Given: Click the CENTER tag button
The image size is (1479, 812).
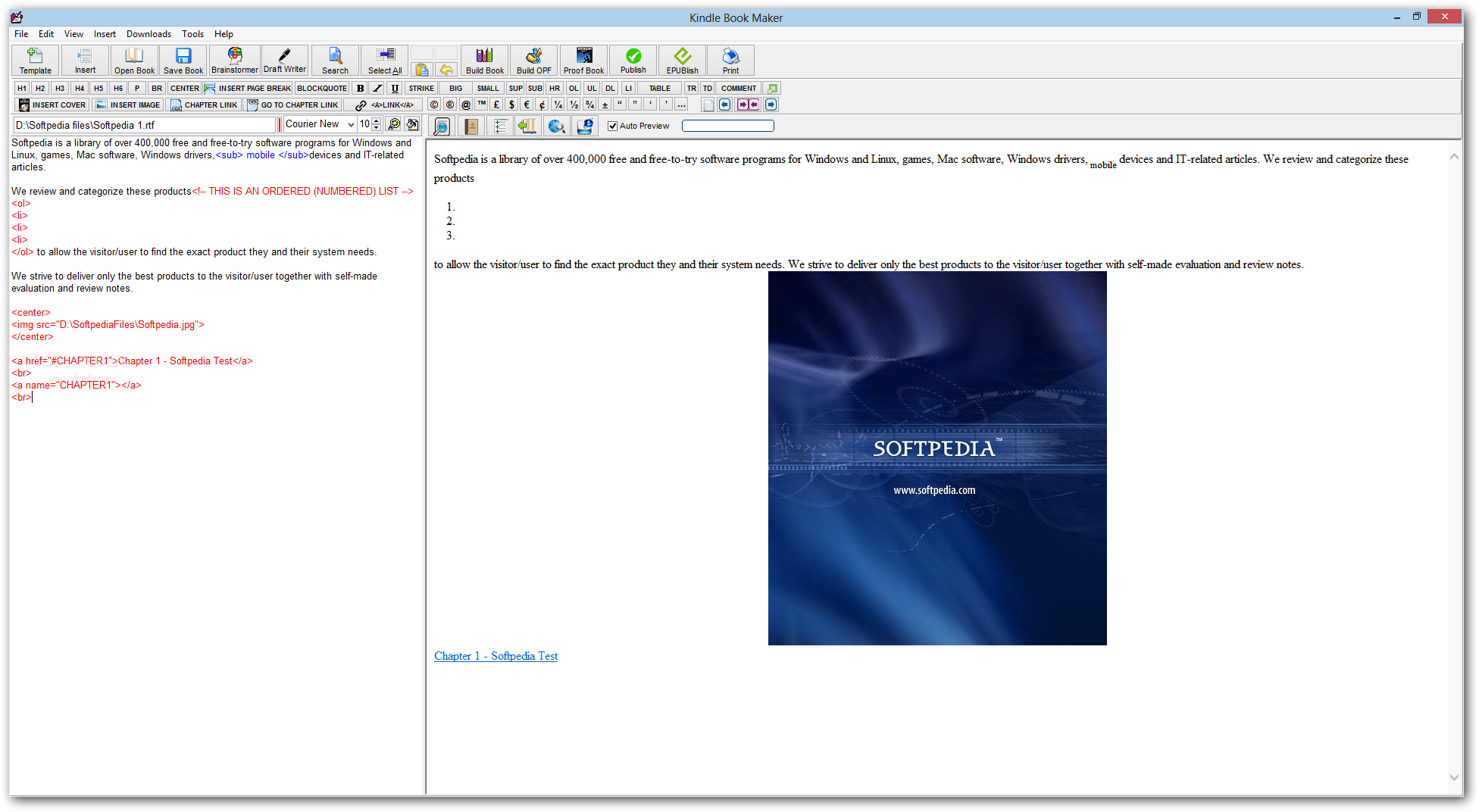Looking at the screenshot, I should [x=184, y=88].
